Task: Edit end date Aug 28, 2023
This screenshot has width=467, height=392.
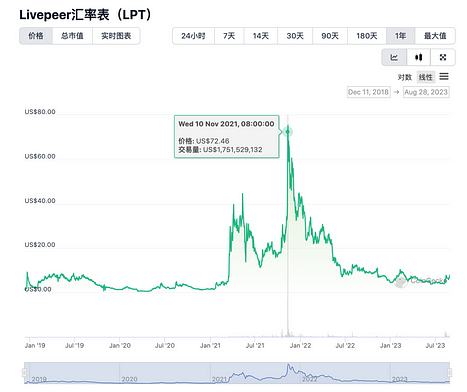Action: (x=426, y=92)
